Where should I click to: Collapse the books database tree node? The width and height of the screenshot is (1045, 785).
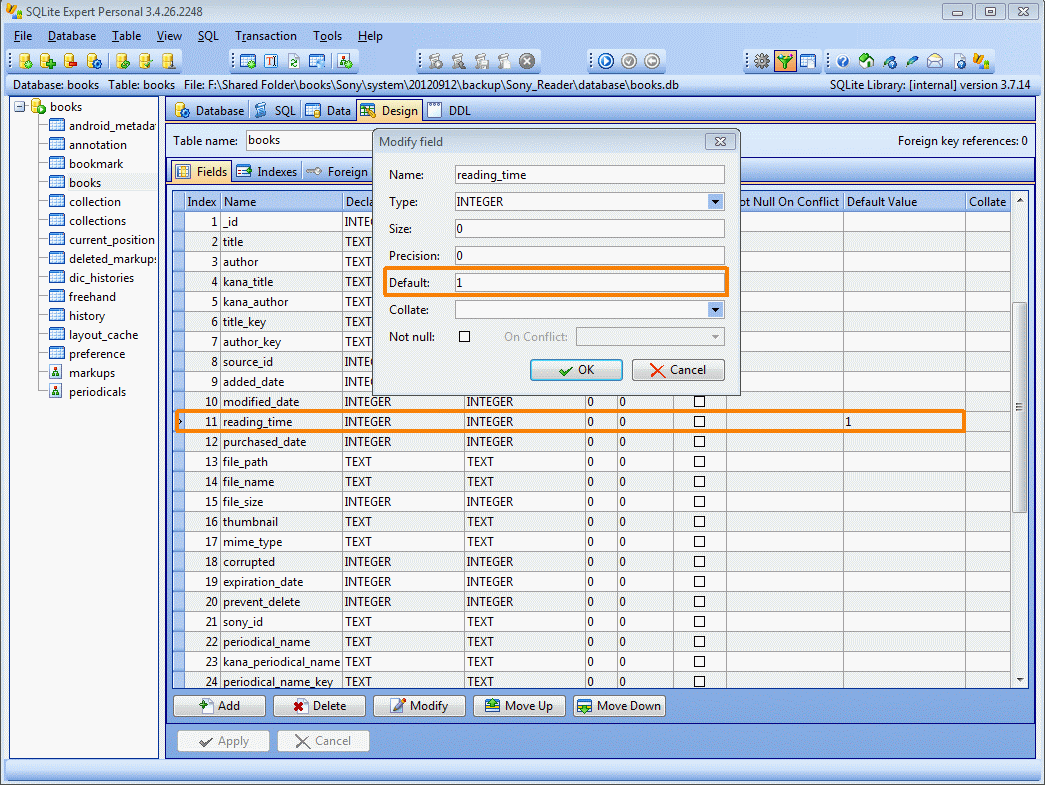tap(21, 107)
